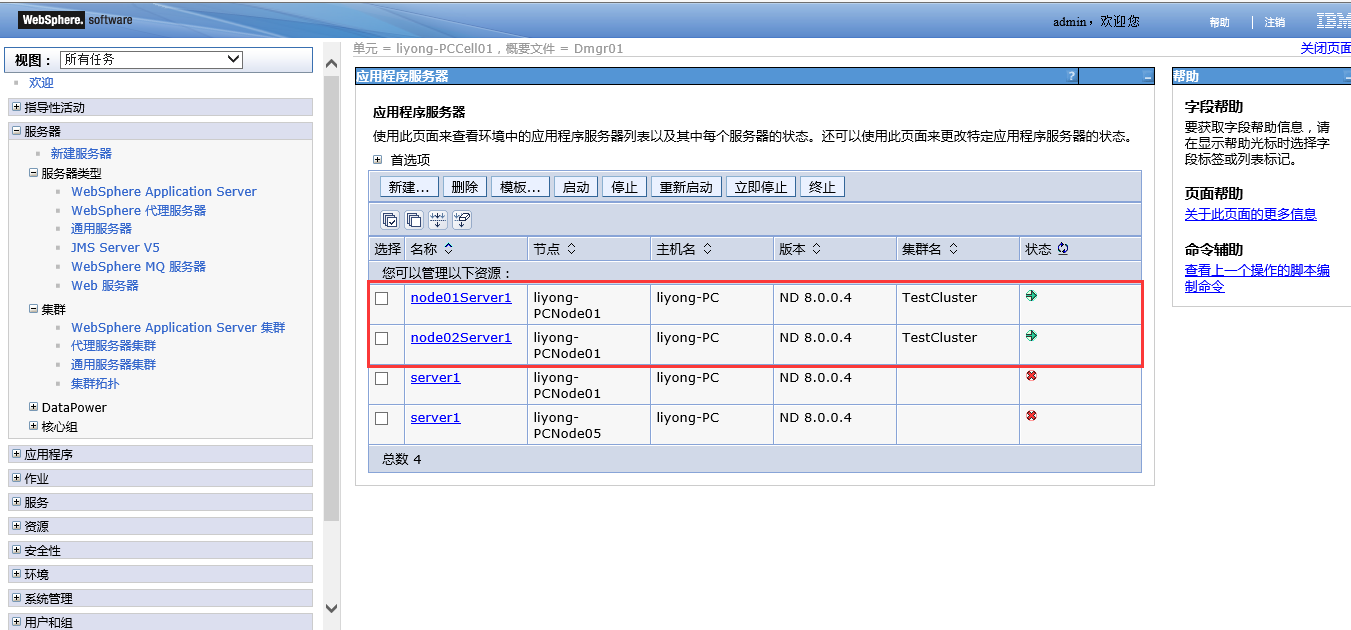Show the filter view using the toolbar icon
The image size is (1351, 630).
[438, 220]
